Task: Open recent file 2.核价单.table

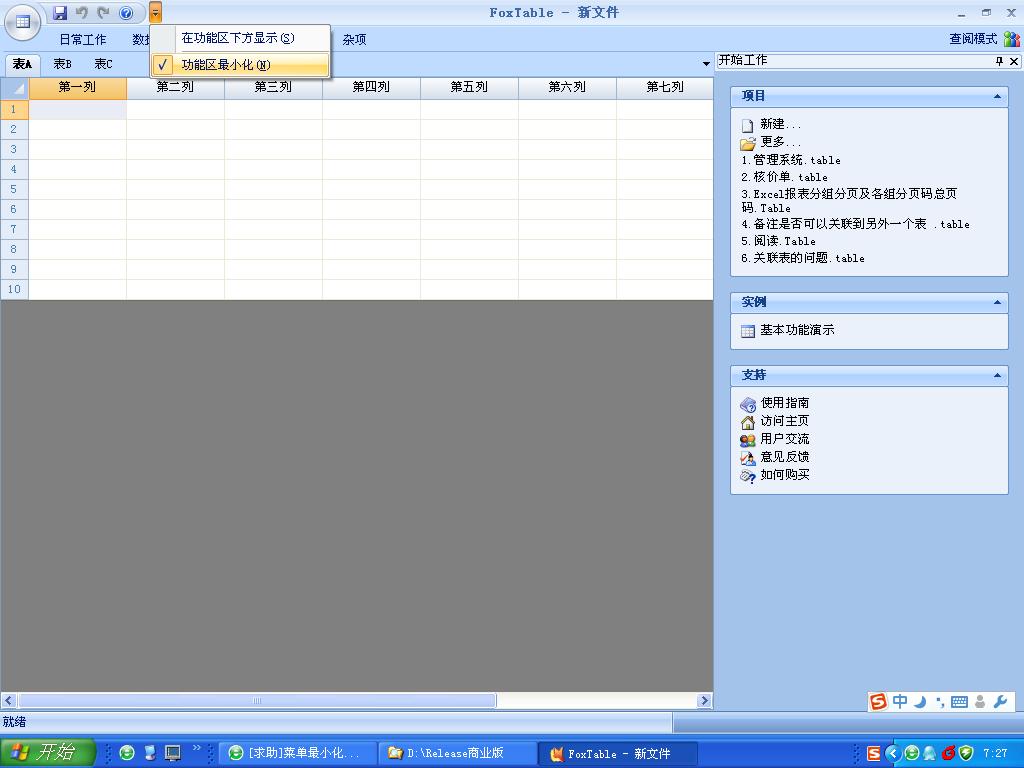Action: tap(784, 177)
